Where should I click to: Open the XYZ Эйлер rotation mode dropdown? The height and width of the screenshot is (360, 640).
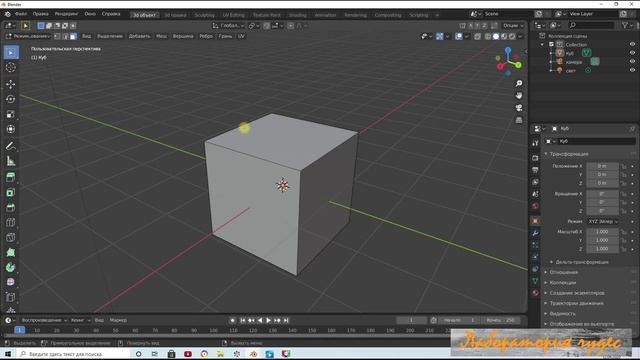(x=602, y=221)
